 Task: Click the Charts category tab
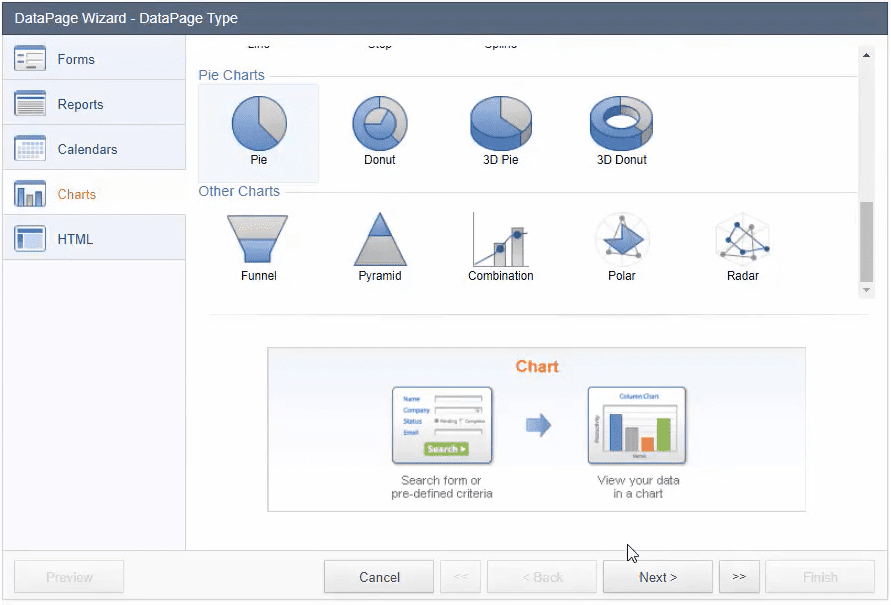pyautogui.click(x=94, y=194)
